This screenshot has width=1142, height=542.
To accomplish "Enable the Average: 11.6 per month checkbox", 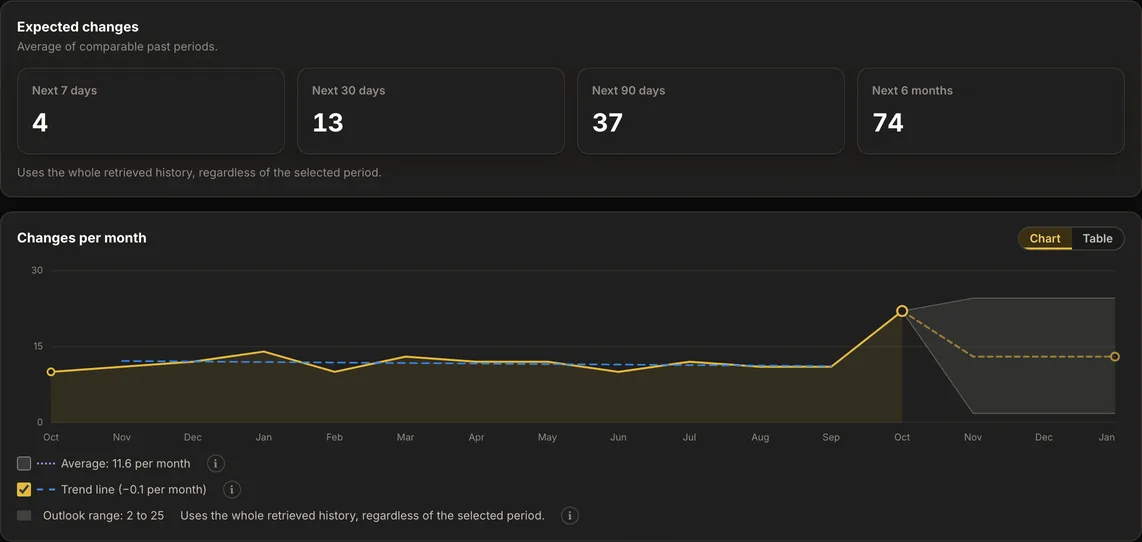I will tap(24, 463).
